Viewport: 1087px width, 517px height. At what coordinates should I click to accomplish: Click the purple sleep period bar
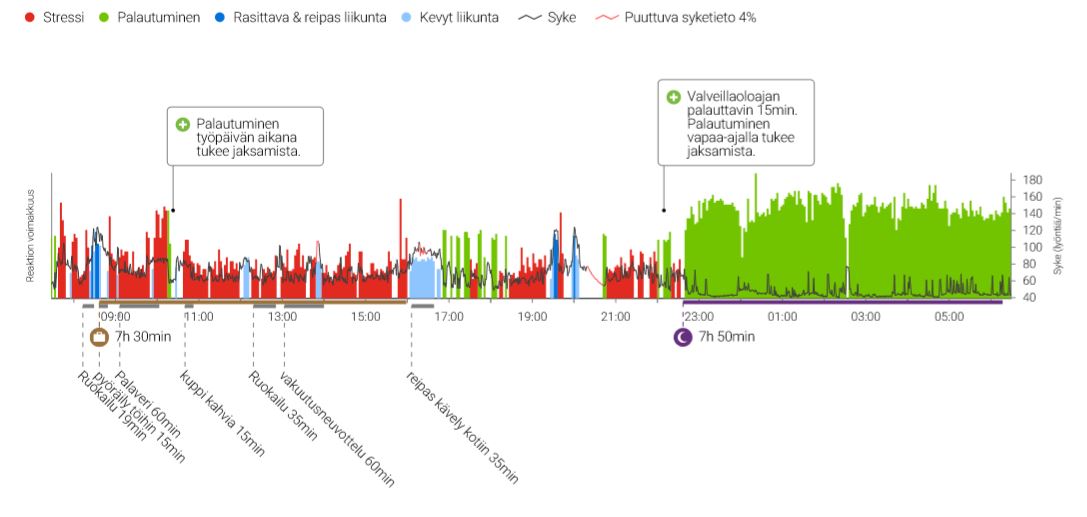tap(842, 302)
